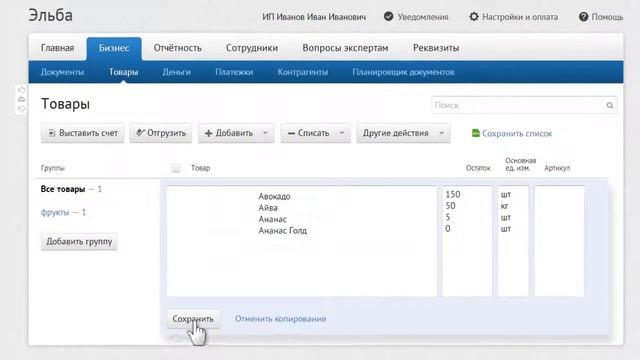Open the Реквизиты tab
640x360 pixels.
point(436,48)
